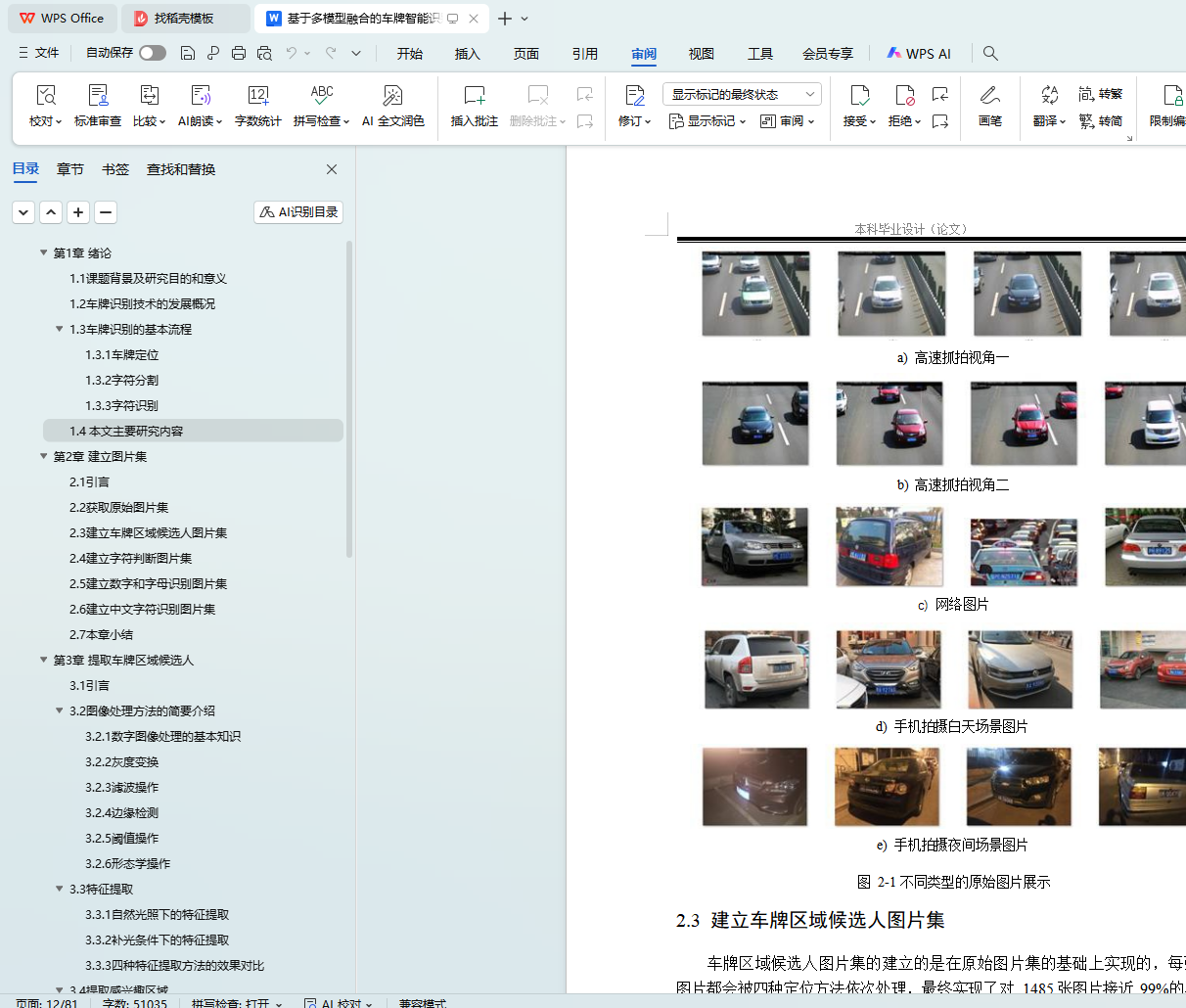Image resolution: width=1186 pixels, height=1008 pixels.
Task: Jump to 2.3 建立车牌区域候选人图片集 in the outline
Action: click(x=148, y=532)
